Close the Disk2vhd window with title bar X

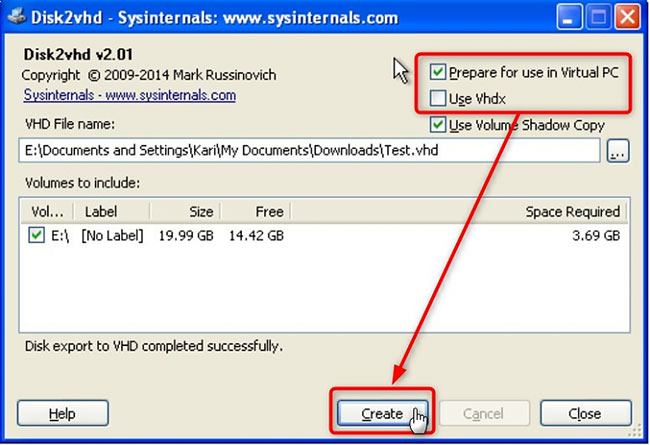pyautogui.click(x=628, y=18)
